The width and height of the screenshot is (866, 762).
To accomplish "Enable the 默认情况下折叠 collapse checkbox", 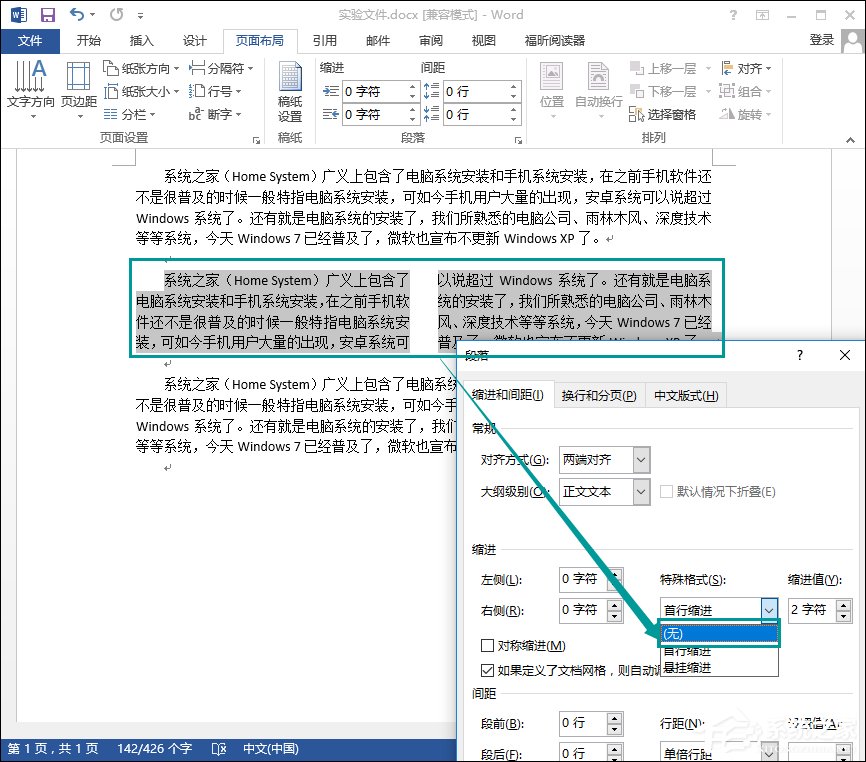I will 667,491.
